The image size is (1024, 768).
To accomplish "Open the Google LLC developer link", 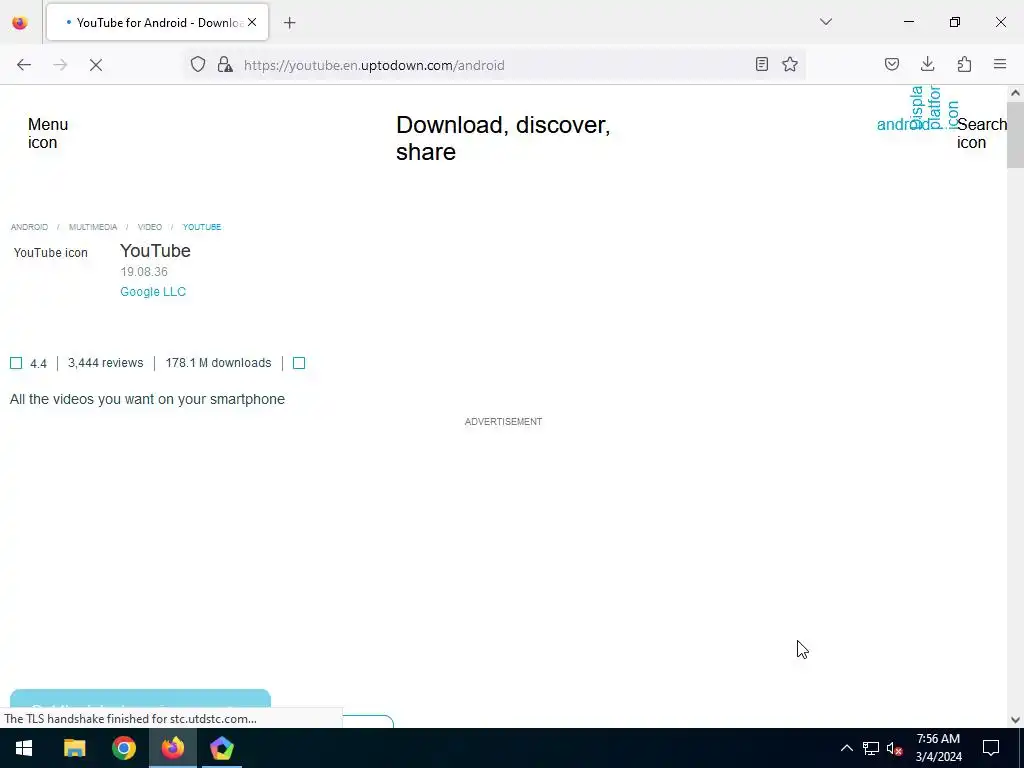I will coord(153,292).
